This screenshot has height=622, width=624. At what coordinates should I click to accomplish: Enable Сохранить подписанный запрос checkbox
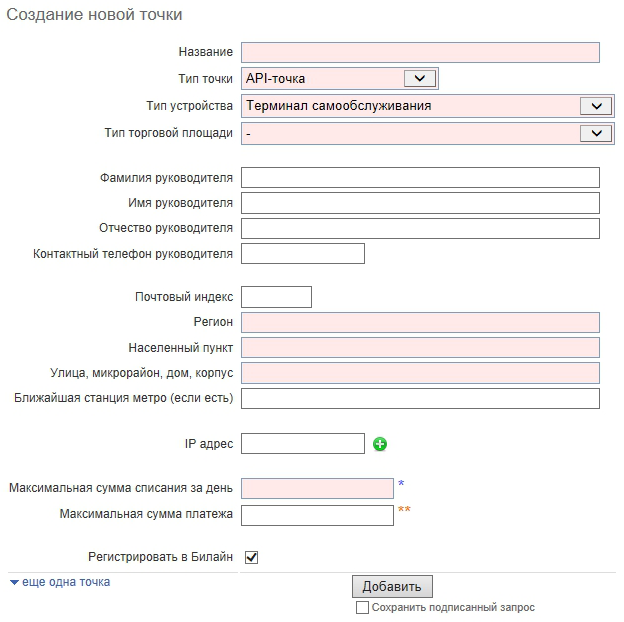(362, 607)
